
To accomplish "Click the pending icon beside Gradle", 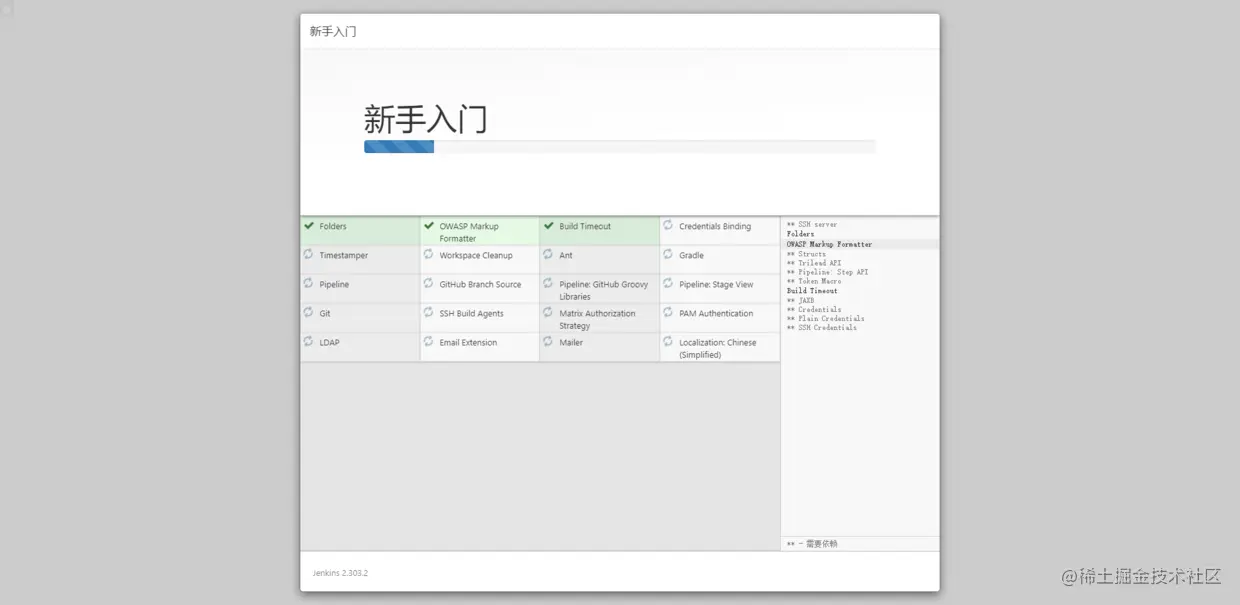I will (668, 255).
